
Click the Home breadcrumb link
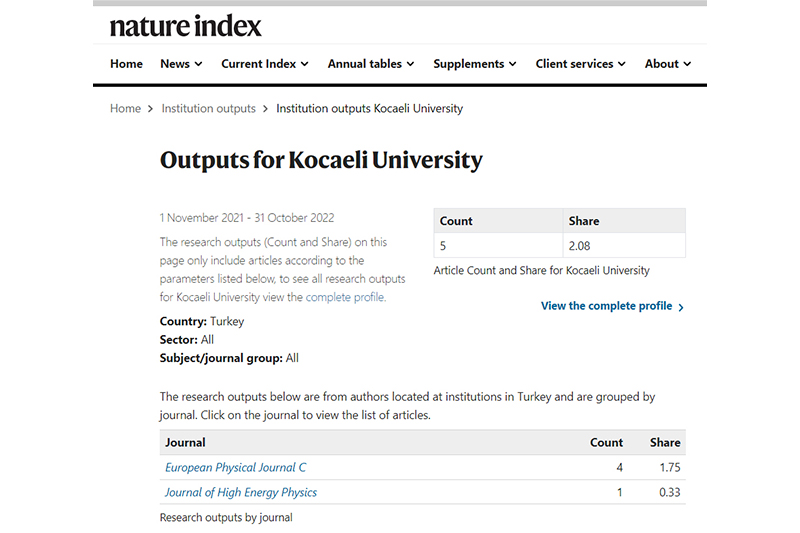click(x=125, y=109)
